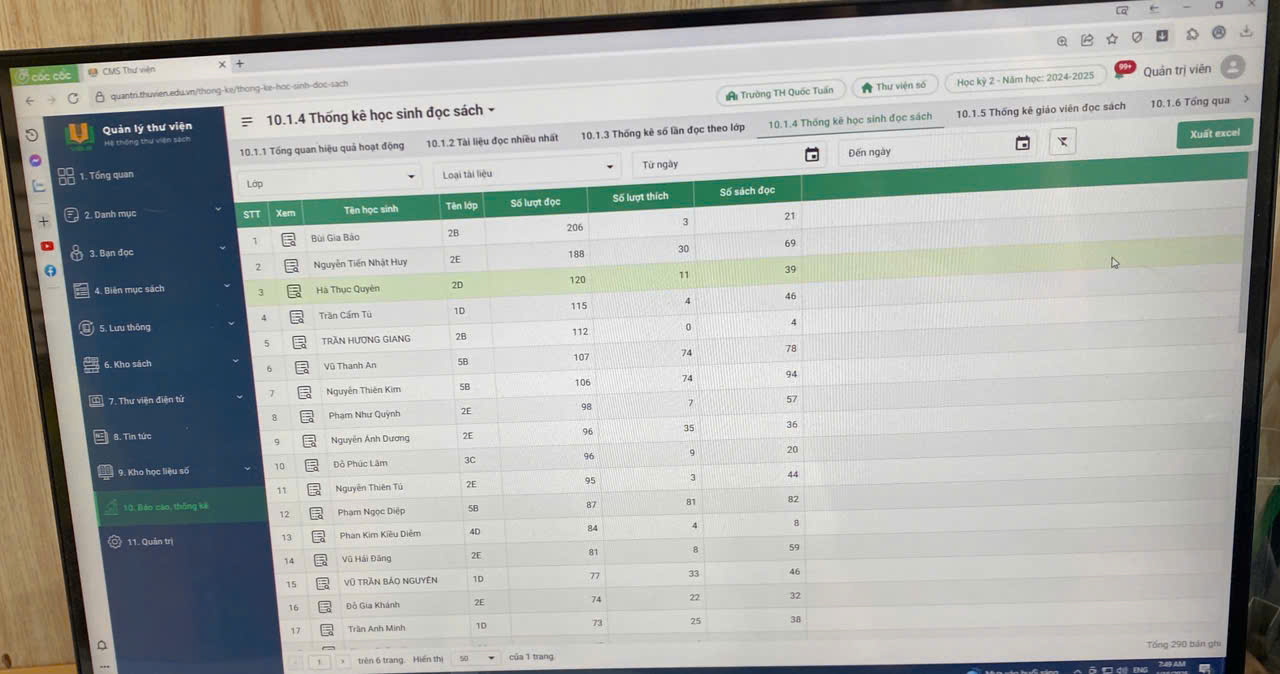Open Messenger from the browser sidebar
This screenshot has height=674, width=1280.
pos(35,161)
